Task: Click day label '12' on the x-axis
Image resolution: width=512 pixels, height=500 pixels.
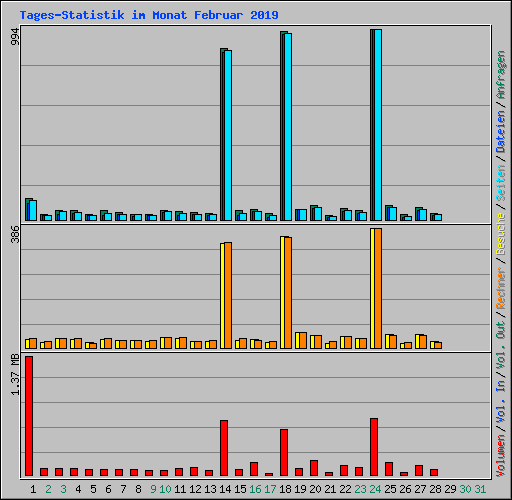Action: 195,489
